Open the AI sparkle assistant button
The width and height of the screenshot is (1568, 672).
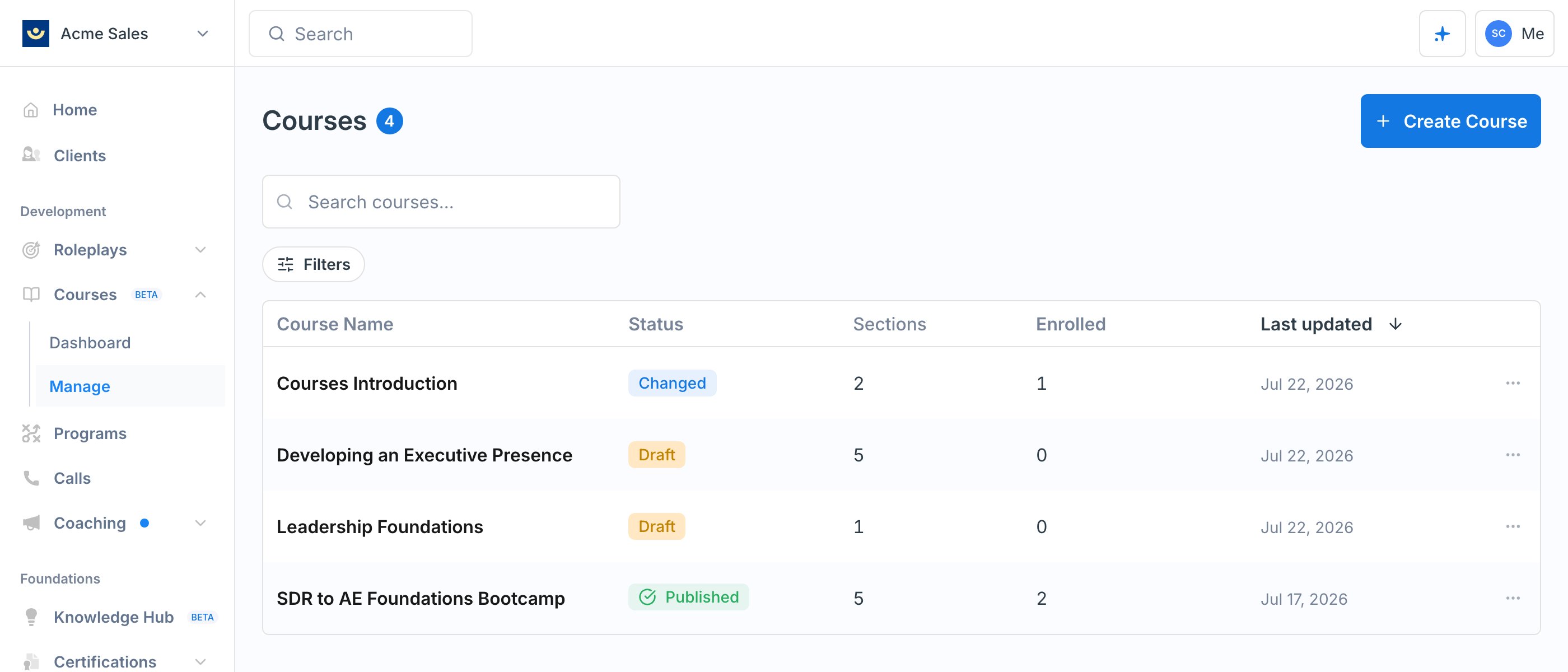pos(1442,34)
